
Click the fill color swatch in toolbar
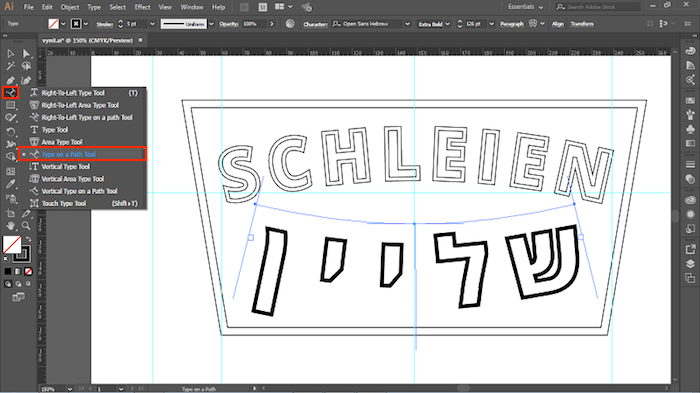click(12, 245)
